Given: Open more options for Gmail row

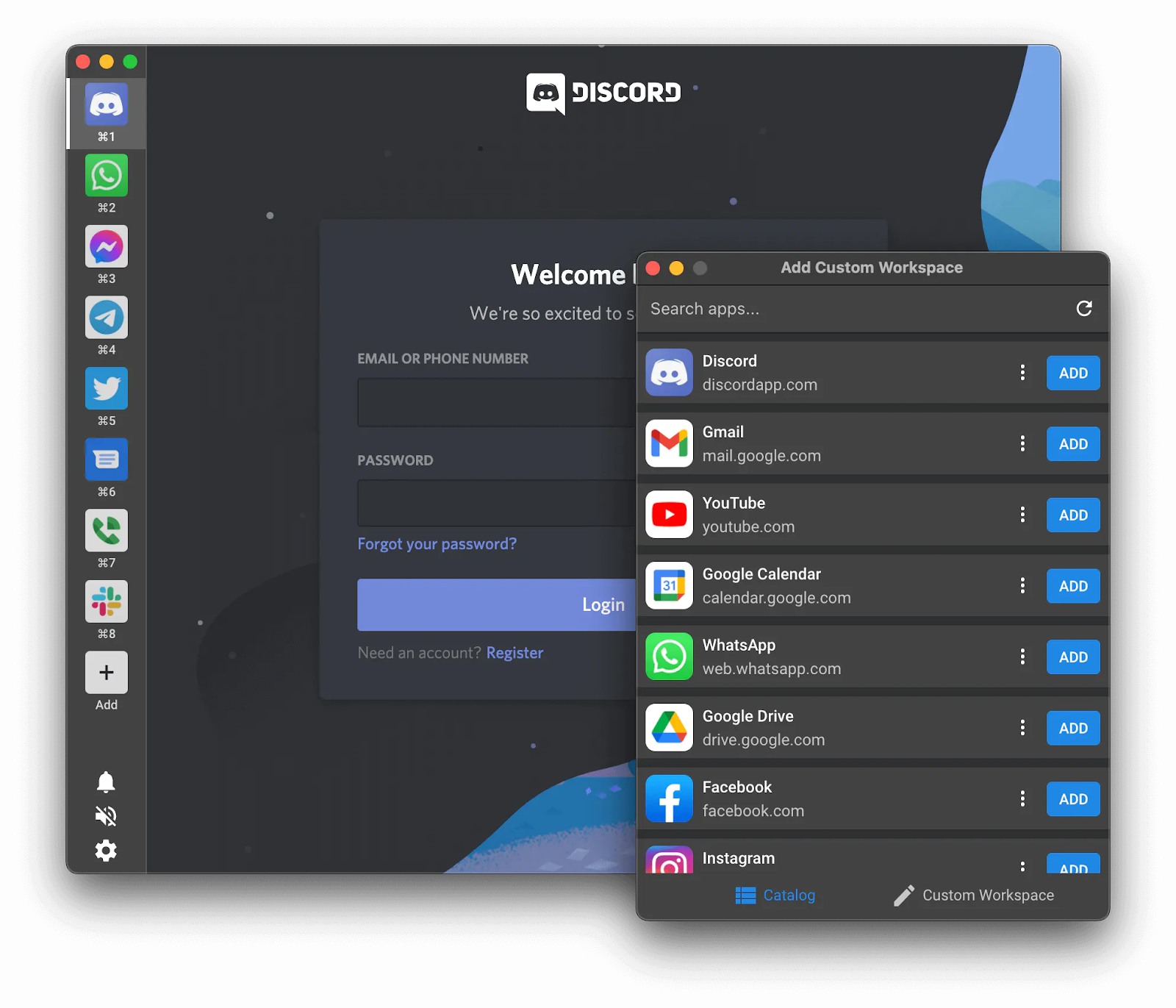Looking at the screenshot, I should pyautogui.click(x=1022, y=443).
